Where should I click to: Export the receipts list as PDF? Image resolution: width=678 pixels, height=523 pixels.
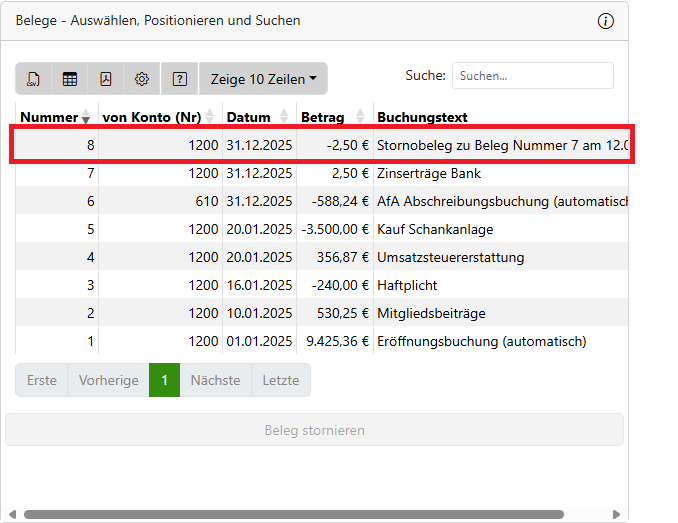point(106,79)
